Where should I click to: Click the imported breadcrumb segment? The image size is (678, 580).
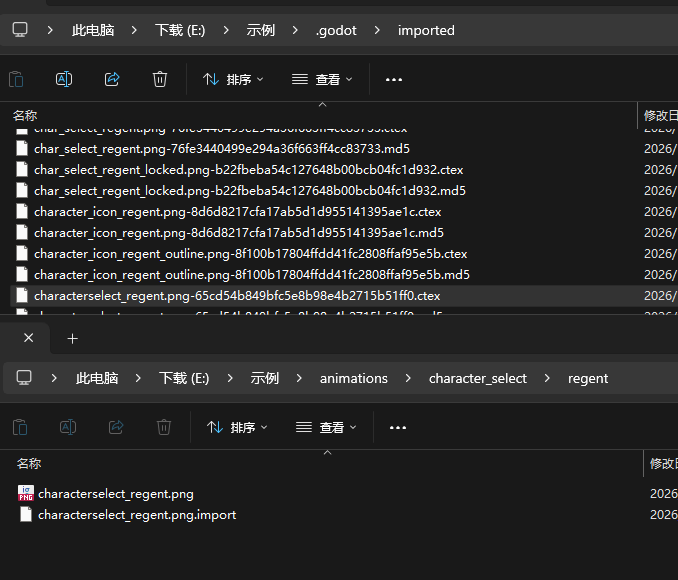[426, 30]
